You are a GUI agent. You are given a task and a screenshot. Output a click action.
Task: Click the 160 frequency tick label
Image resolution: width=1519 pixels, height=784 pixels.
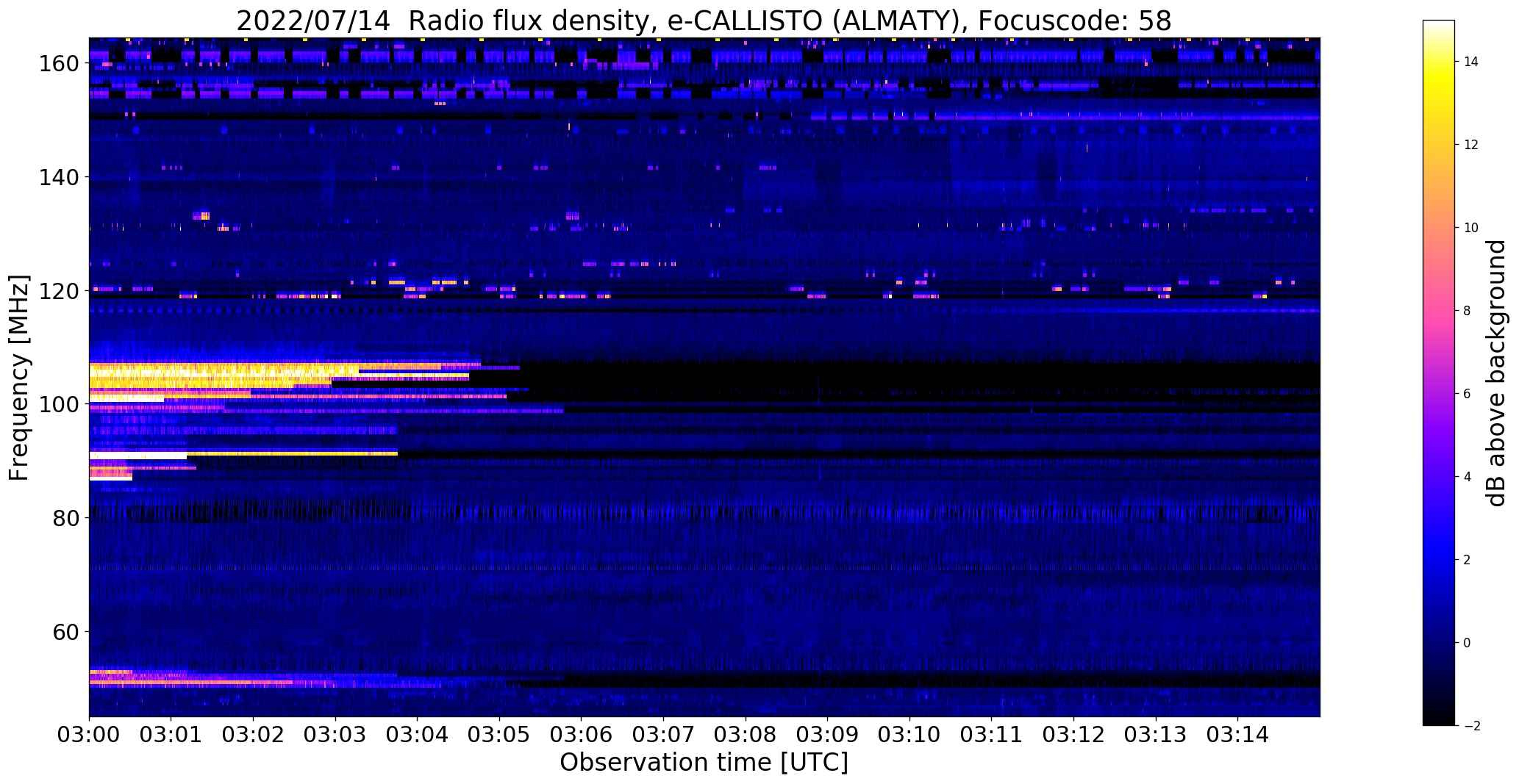[59, 64]
